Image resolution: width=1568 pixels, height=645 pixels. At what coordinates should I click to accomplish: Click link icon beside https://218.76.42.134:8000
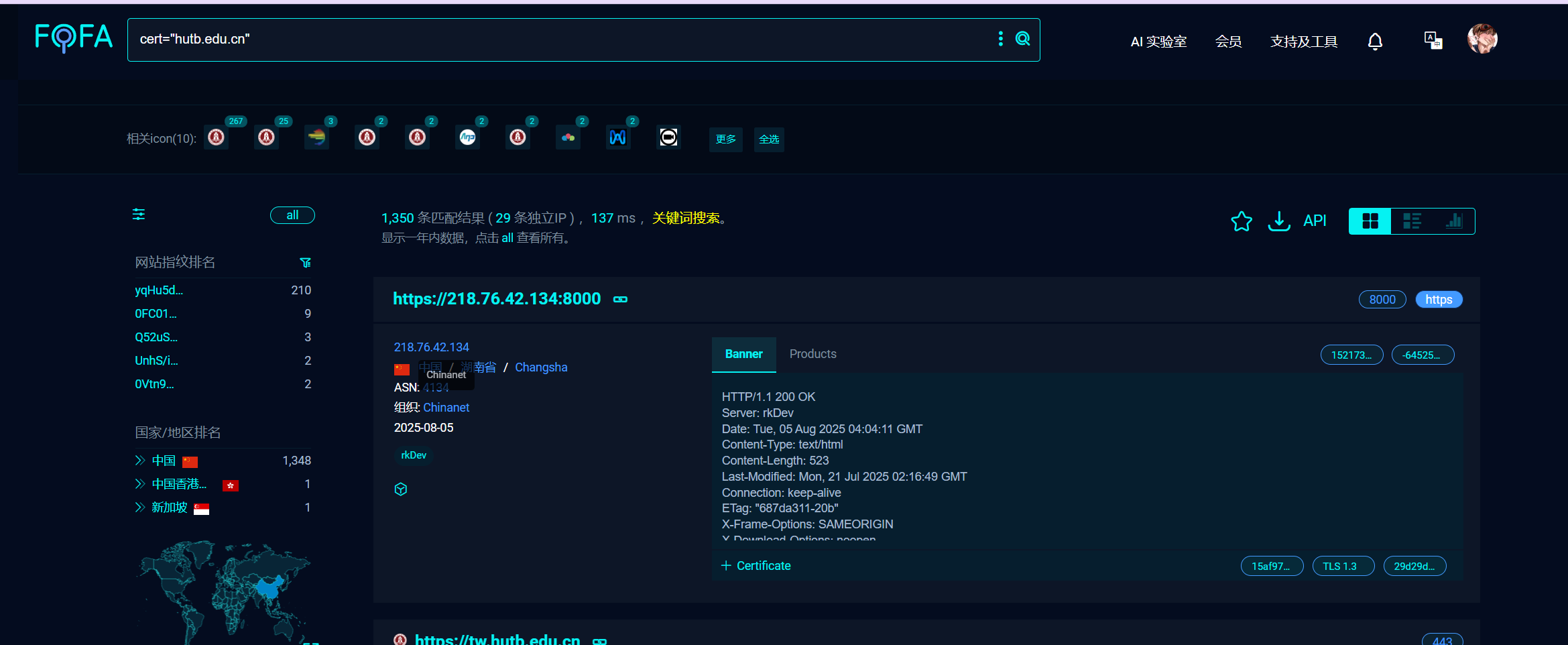(620, 300)
